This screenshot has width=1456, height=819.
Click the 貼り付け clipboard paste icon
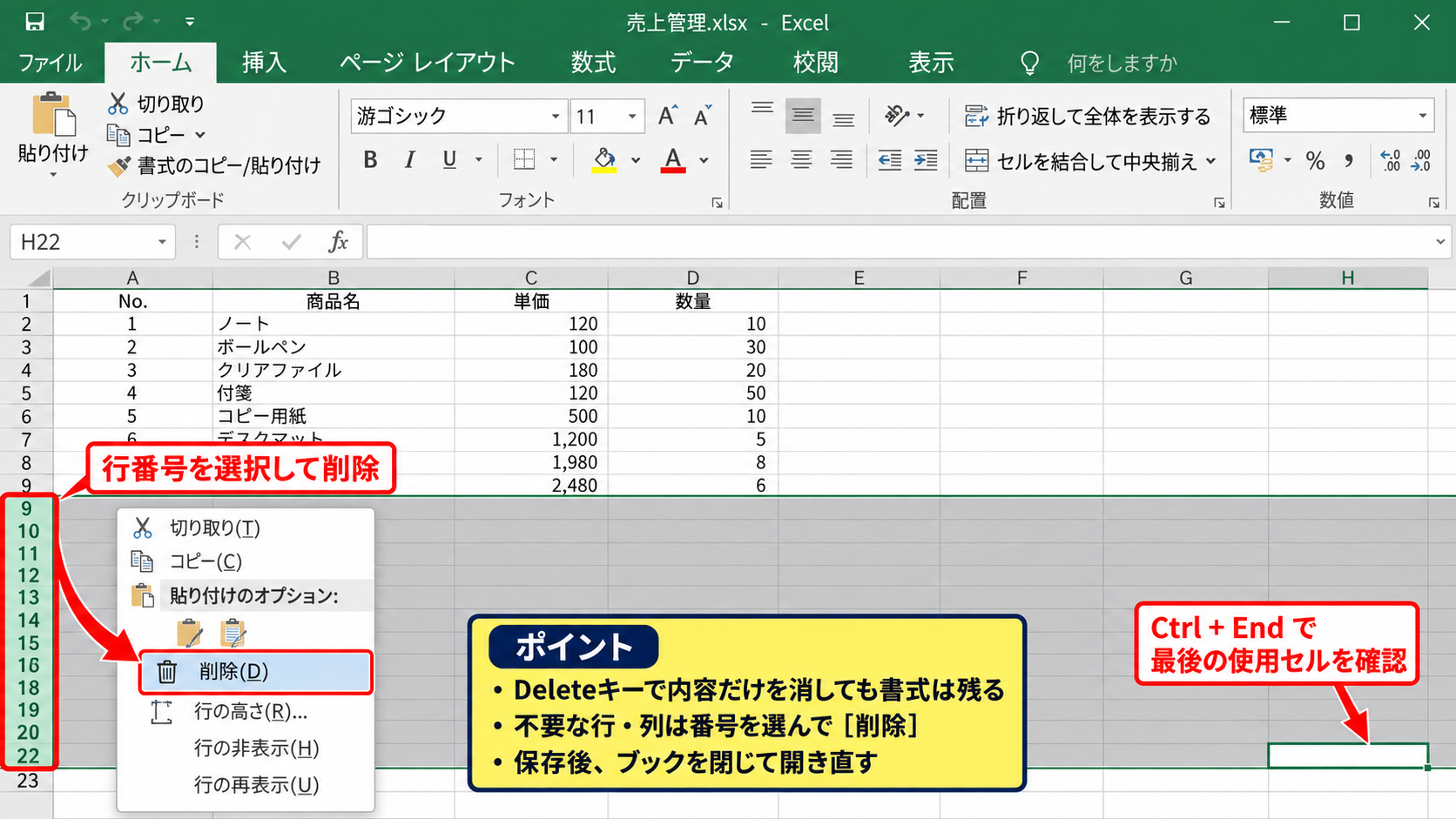tap(53, 114)
